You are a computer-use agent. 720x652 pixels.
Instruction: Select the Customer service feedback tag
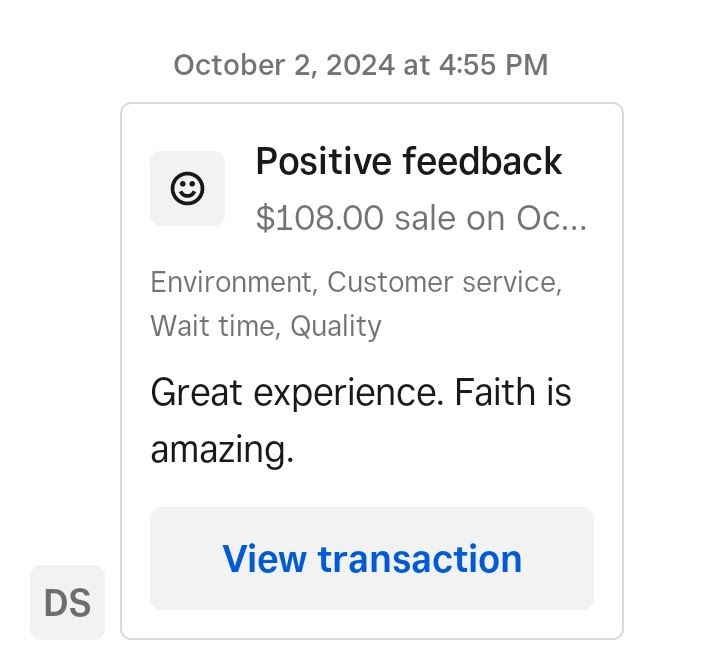click(444, 281)
